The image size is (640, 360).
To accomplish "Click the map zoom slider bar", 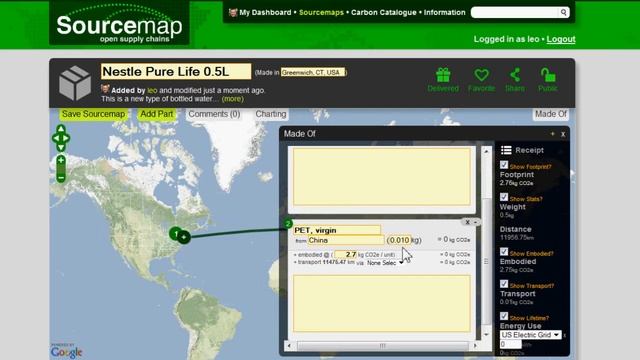I will 61,169.
